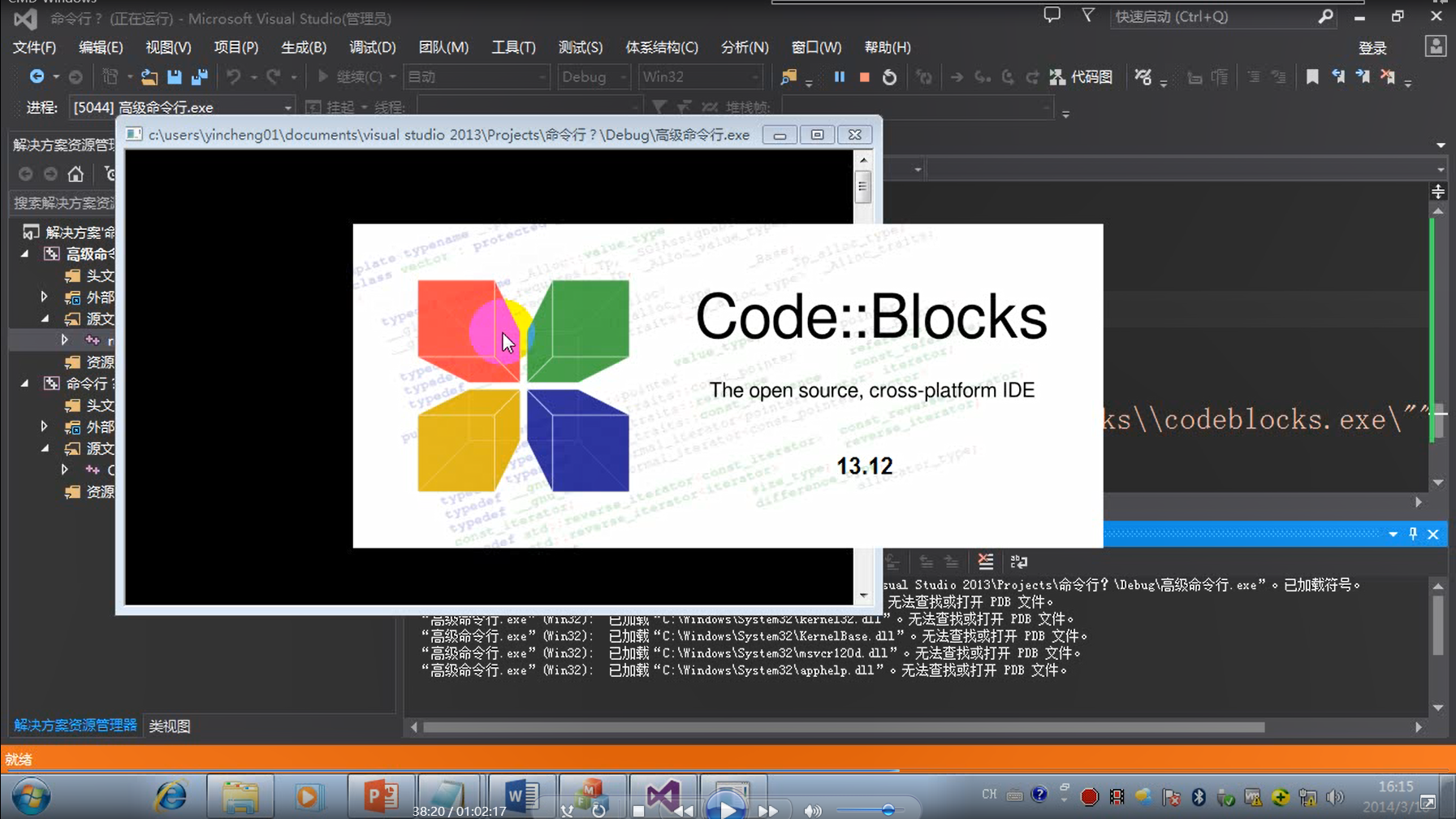The height and width of the screenshot is (819, 1456).
Task: Click the Open File folder icon
Action: tap(149, 77)
